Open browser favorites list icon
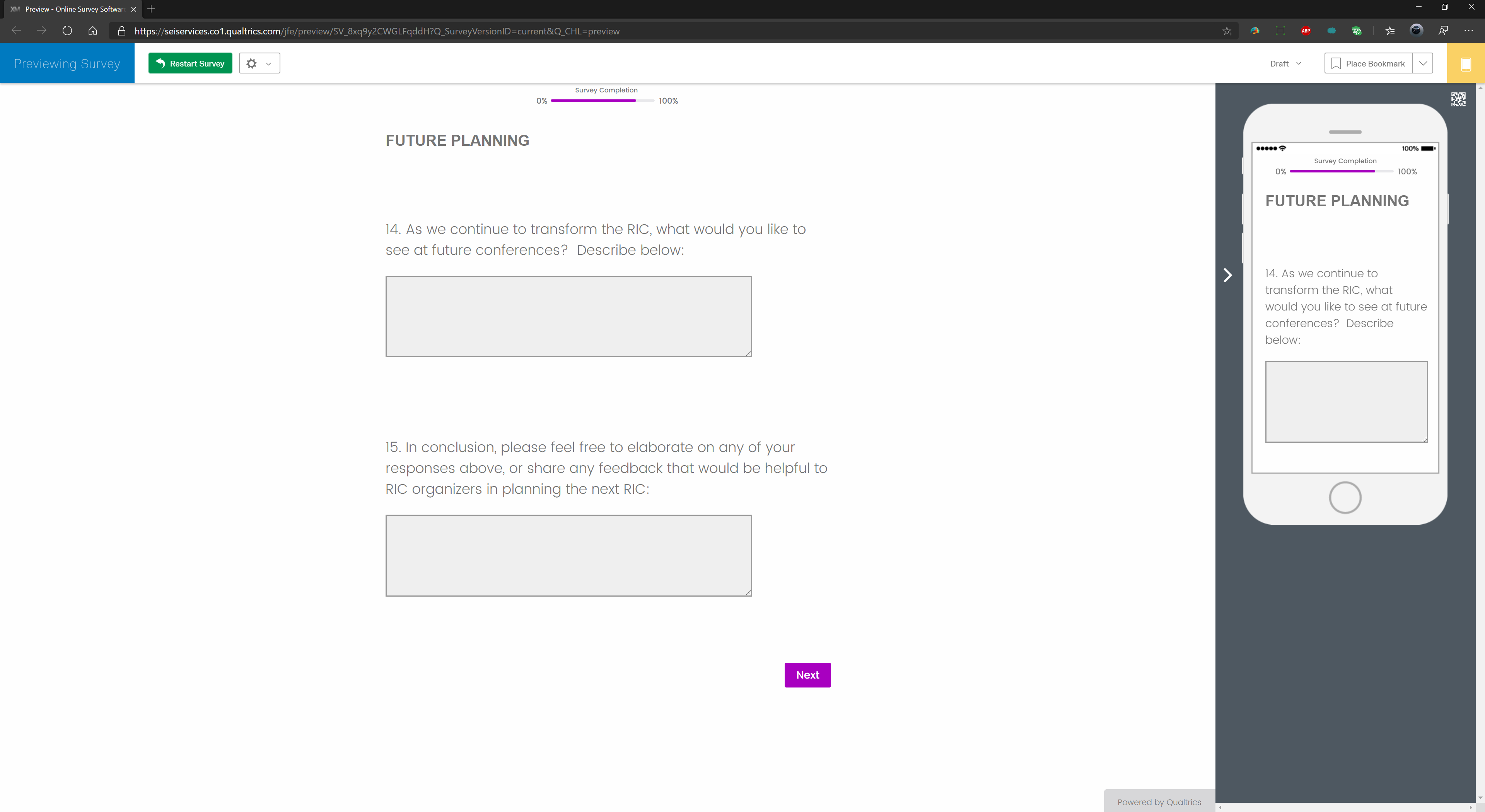This screenshot has height=812, width=1485. pos(1390,31)
